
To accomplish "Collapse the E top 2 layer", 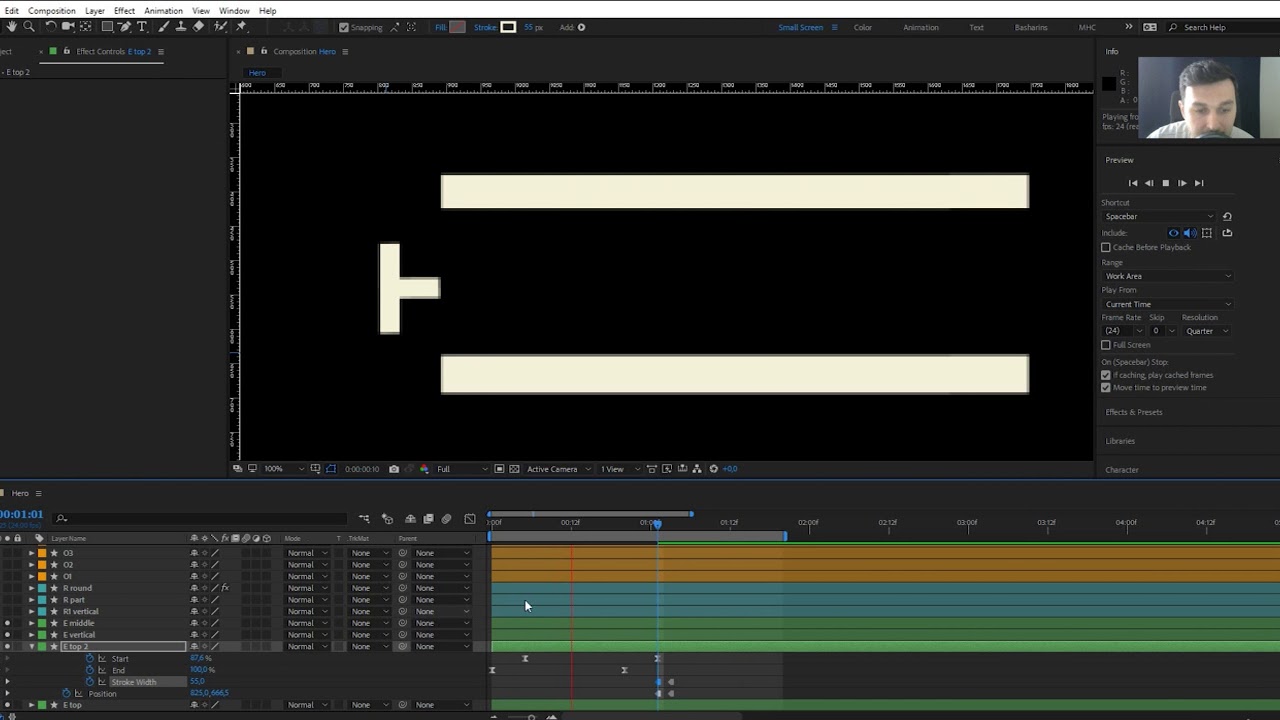I will (x=31, y=647).
